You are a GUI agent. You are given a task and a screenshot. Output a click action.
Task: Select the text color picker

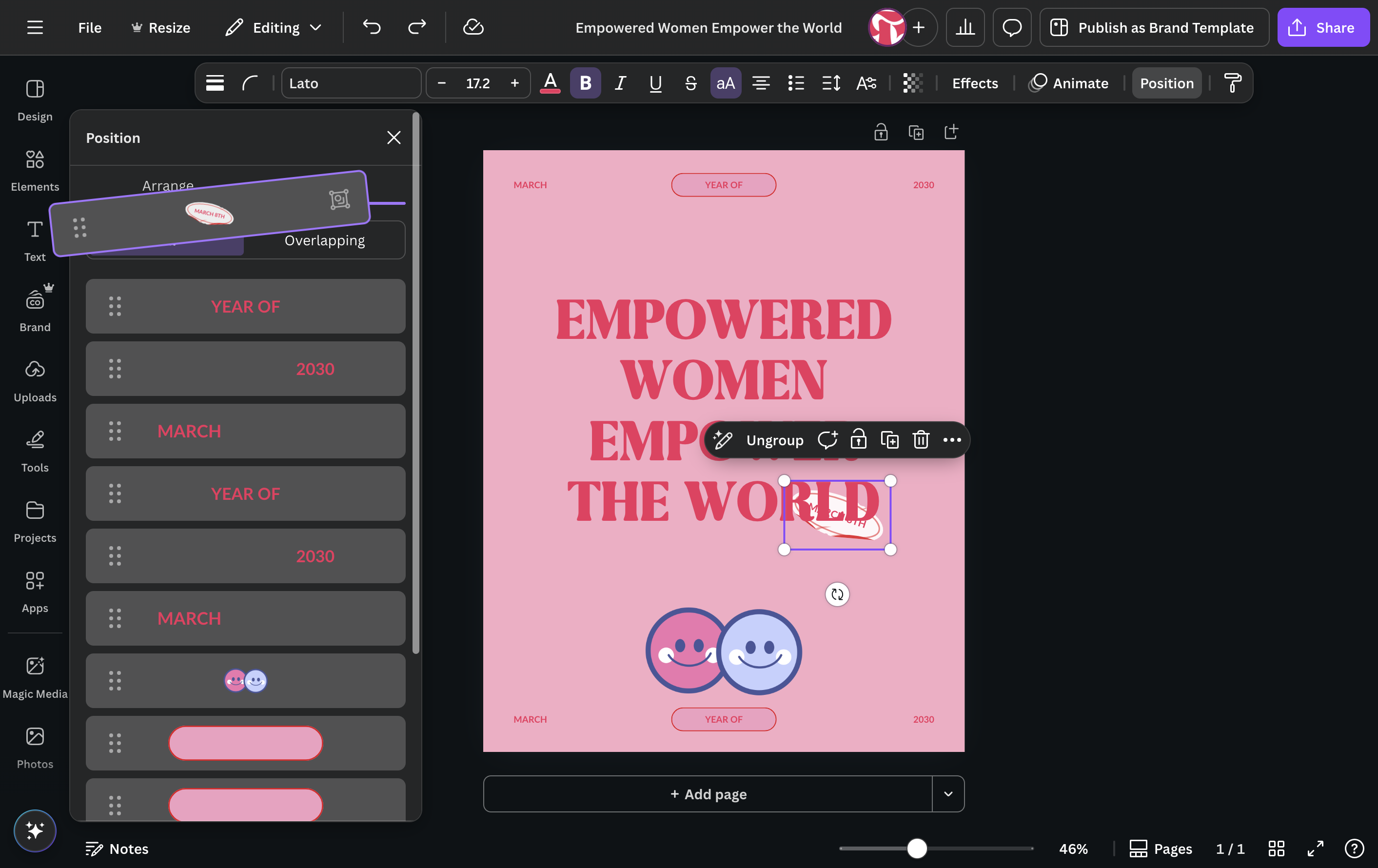(x=550, y=83)
